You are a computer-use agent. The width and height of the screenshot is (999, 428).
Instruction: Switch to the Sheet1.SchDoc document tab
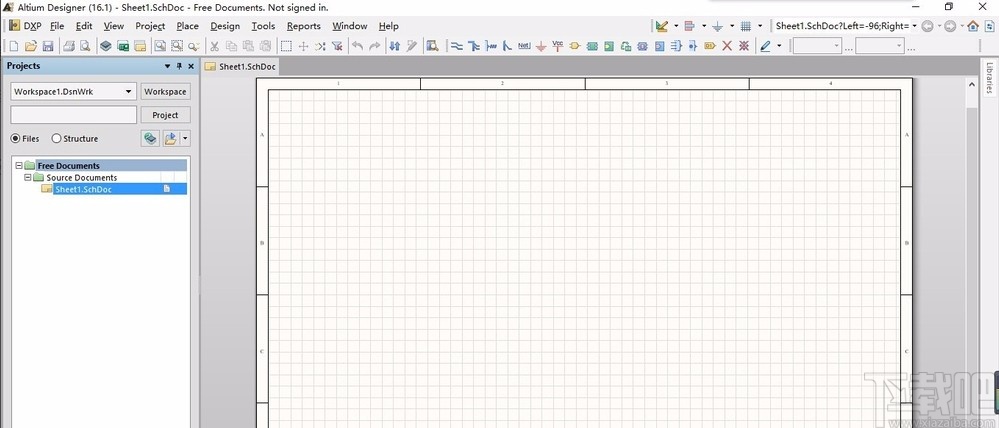(240, 66)
